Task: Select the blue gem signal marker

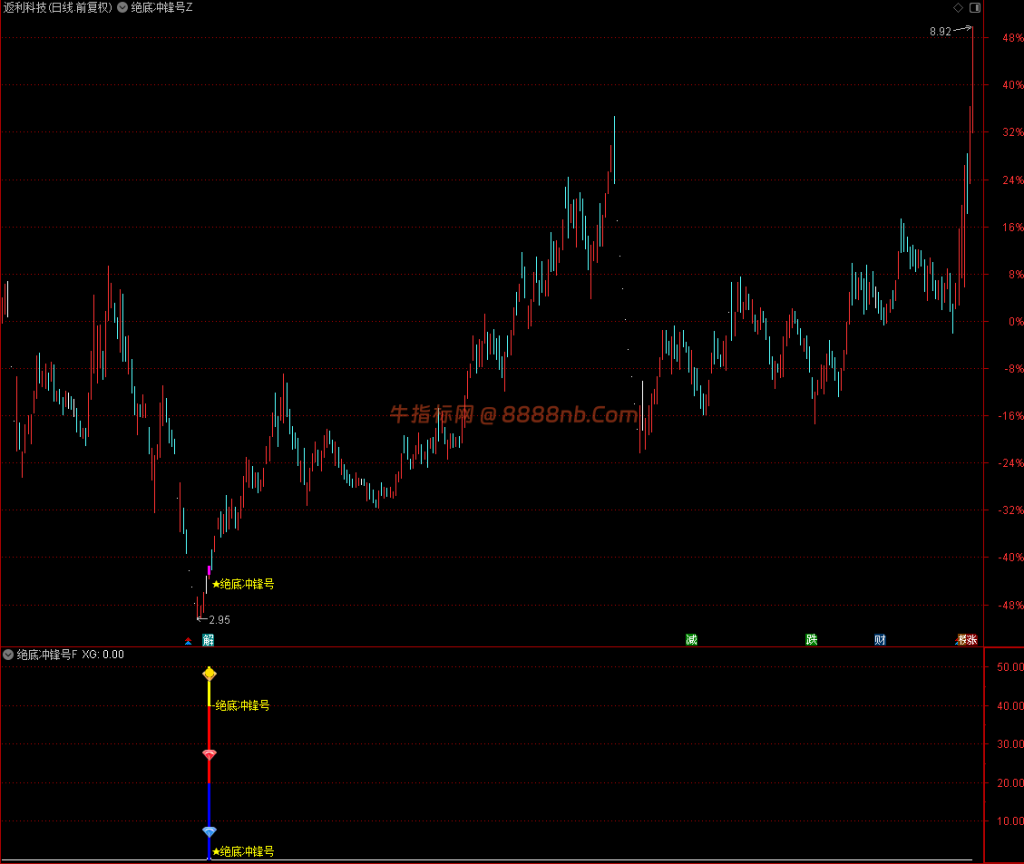Action: (209, 831)
